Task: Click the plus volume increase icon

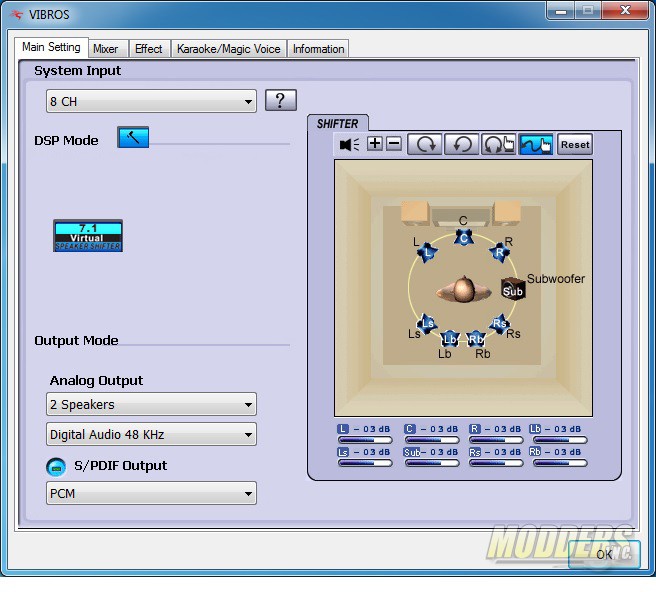Action: (375, 144)
